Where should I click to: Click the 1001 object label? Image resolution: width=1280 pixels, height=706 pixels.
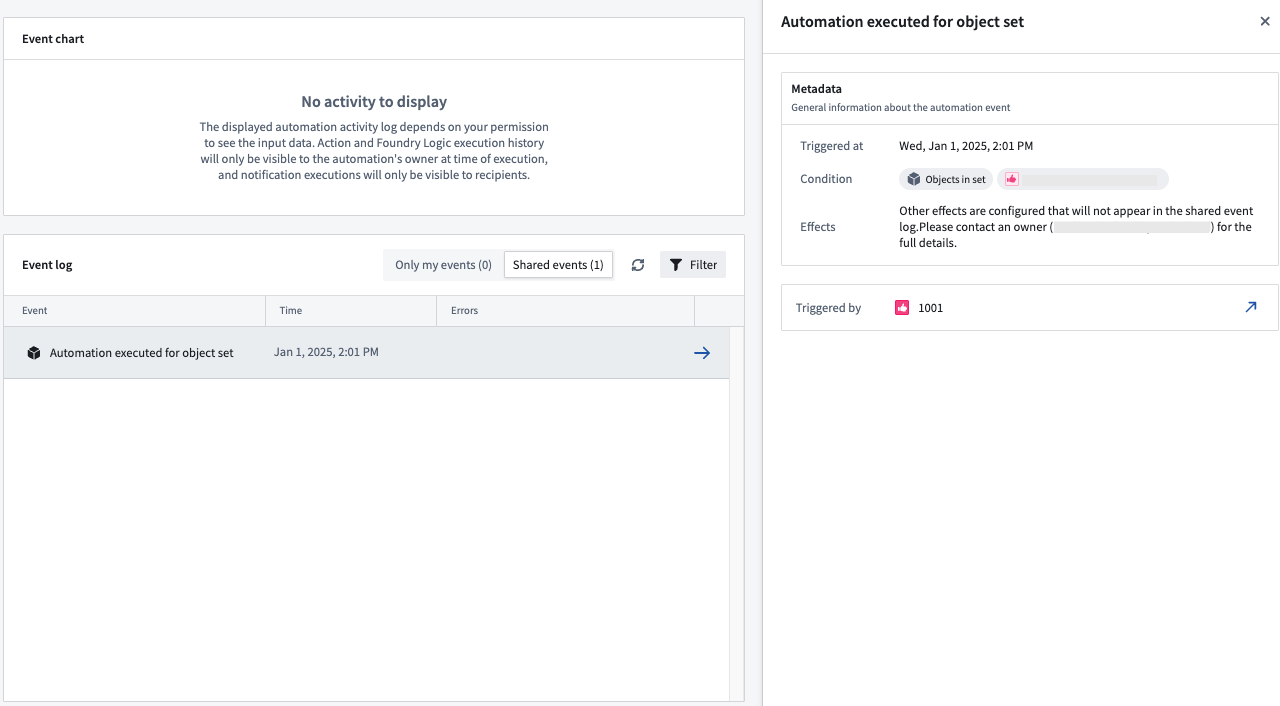pyautogui.click(x=930, y=308)
